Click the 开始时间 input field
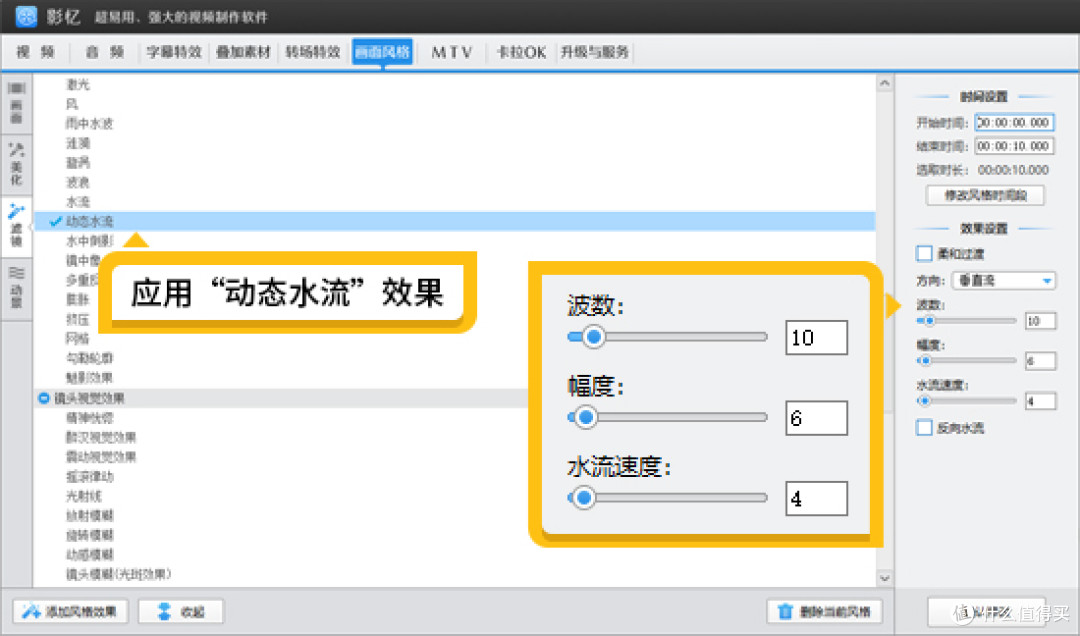This screenshot has width=1080, height=636. tap(1014, 123)
